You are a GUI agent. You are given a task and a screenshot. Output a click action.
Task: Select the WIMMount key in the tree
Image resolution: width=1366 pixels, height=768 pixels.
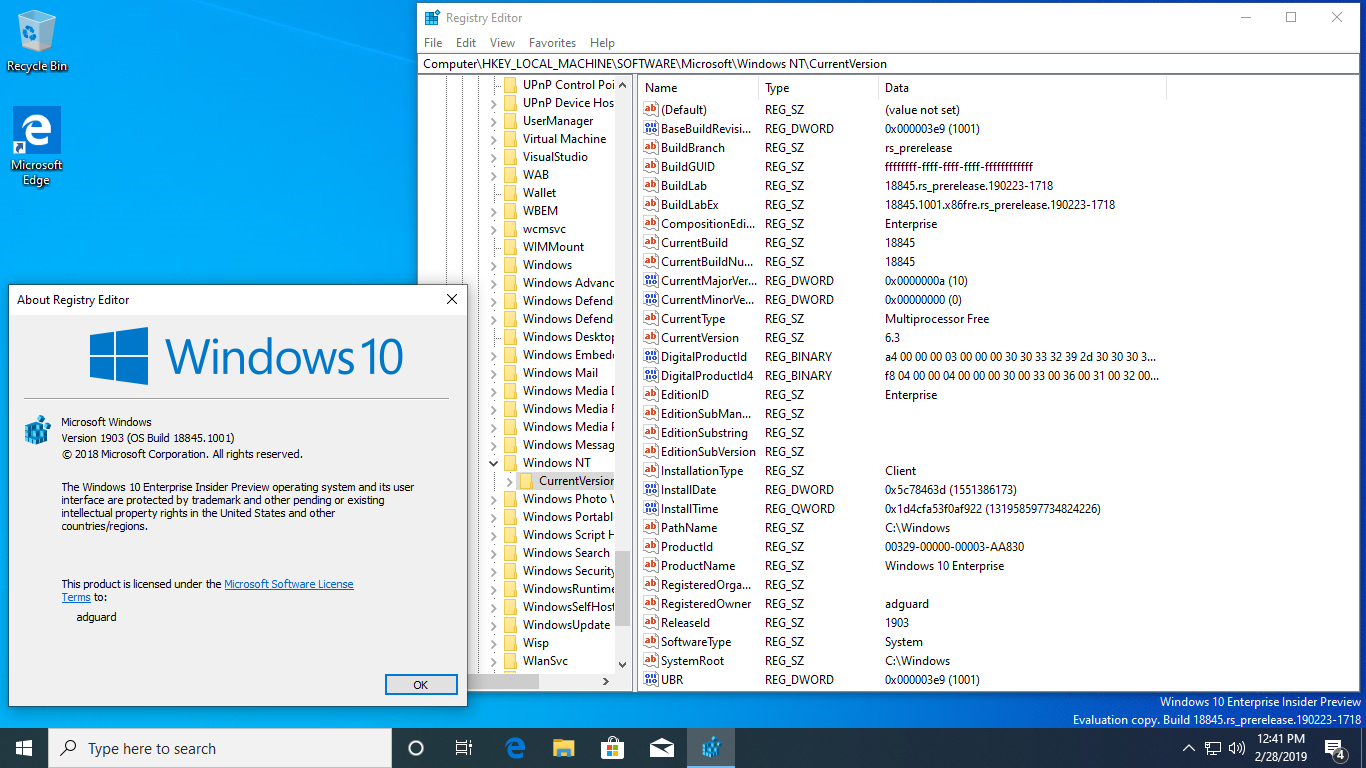coord(553,247)
